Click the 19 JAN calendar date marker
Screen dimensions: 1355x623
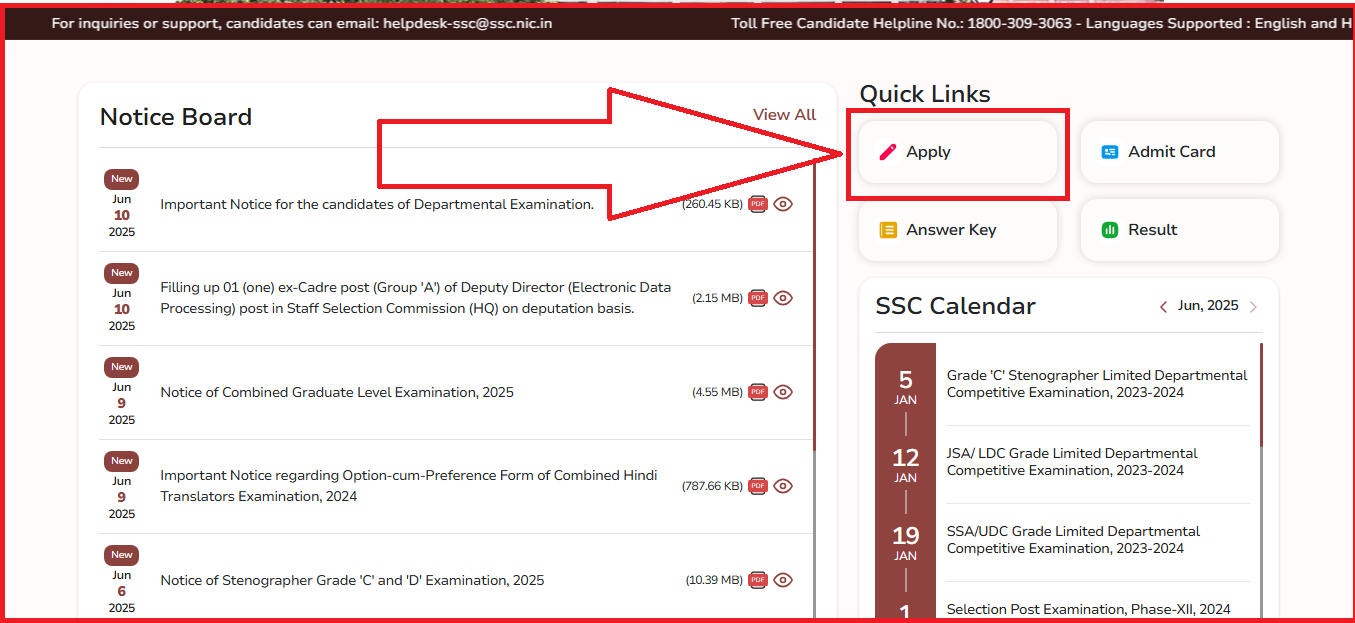tap(905, 542)
